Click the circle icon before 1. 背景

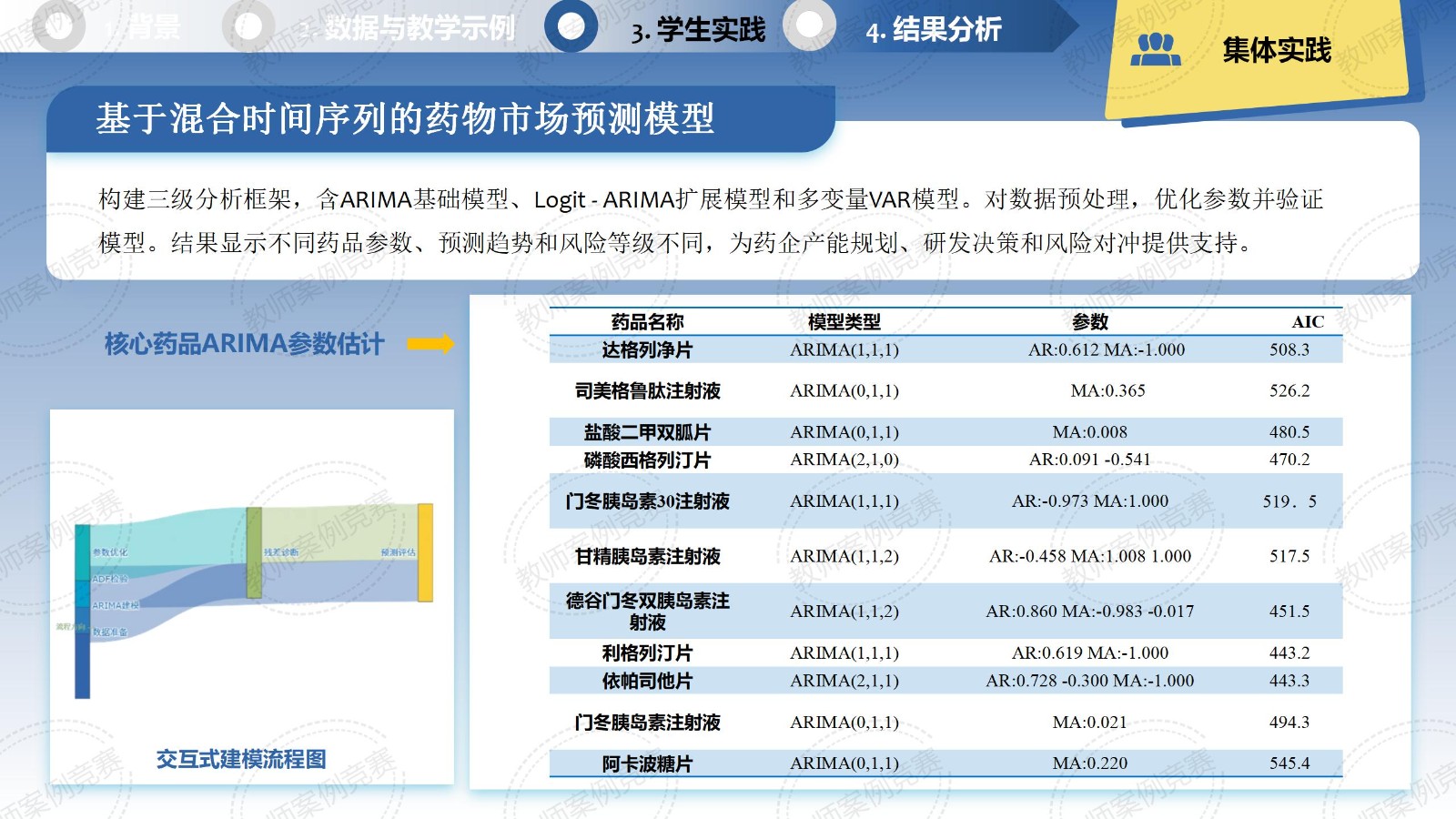pos(56,26)
